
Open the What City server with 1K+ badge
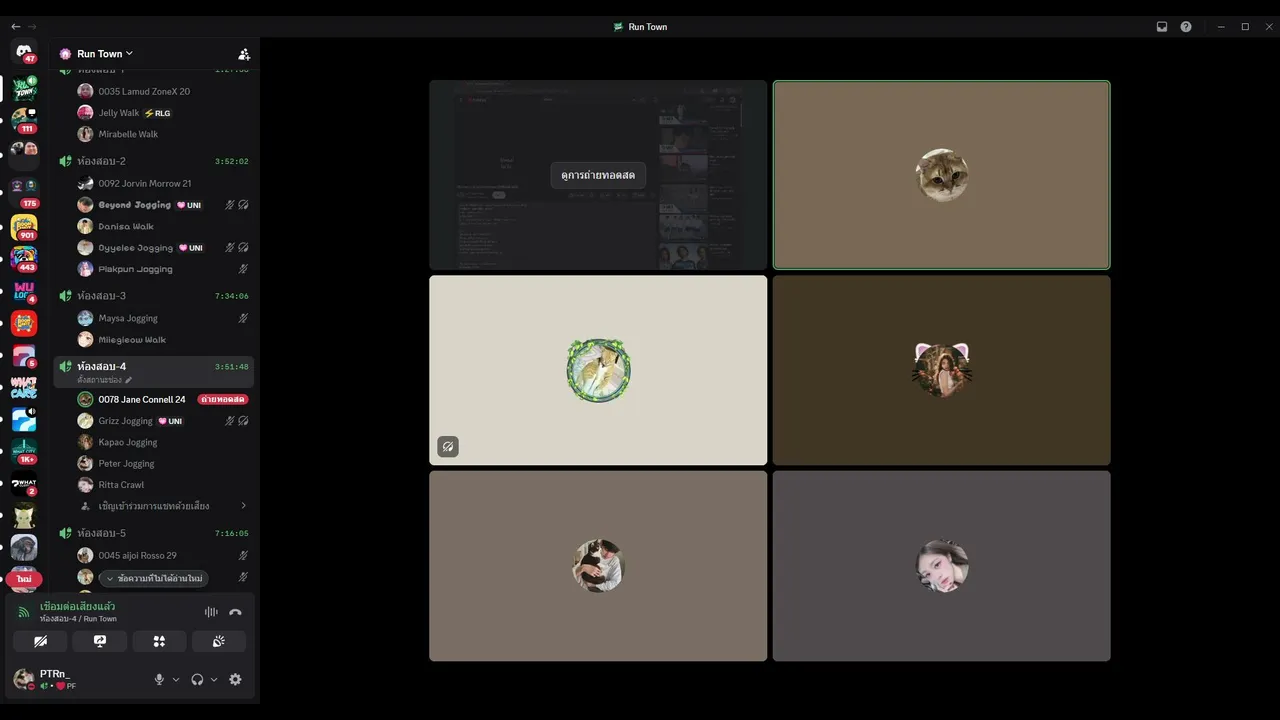pyautogui.click(x=24, y=451)
